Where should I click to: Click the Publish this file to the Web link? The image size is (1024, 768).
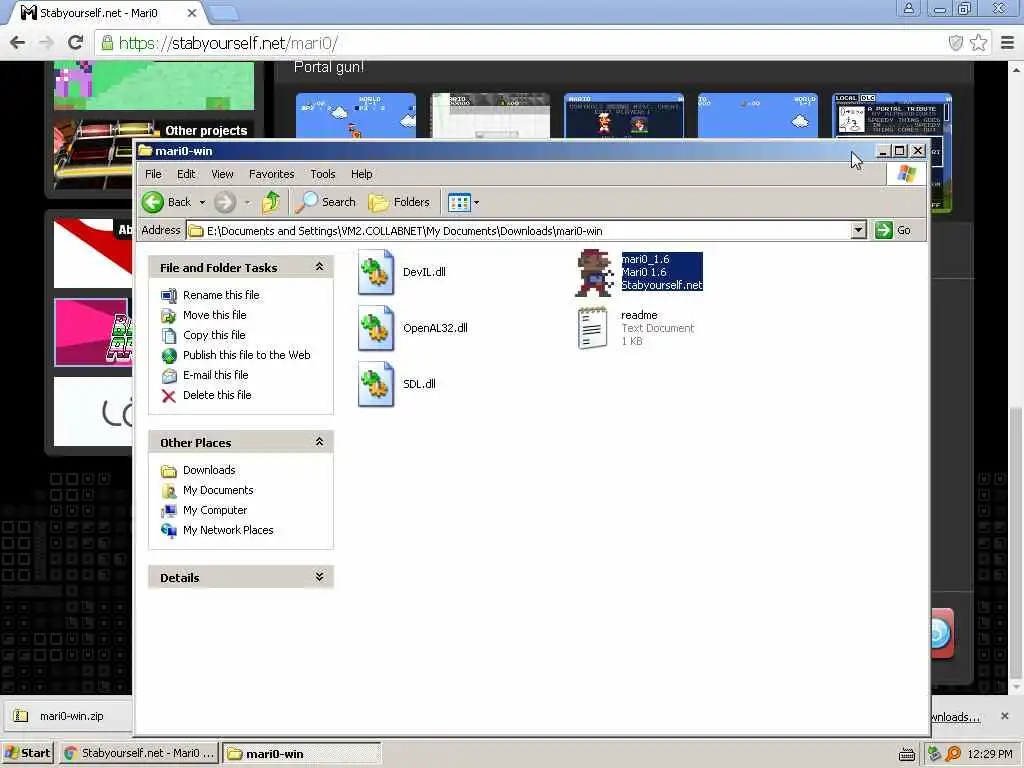[246, 355]
